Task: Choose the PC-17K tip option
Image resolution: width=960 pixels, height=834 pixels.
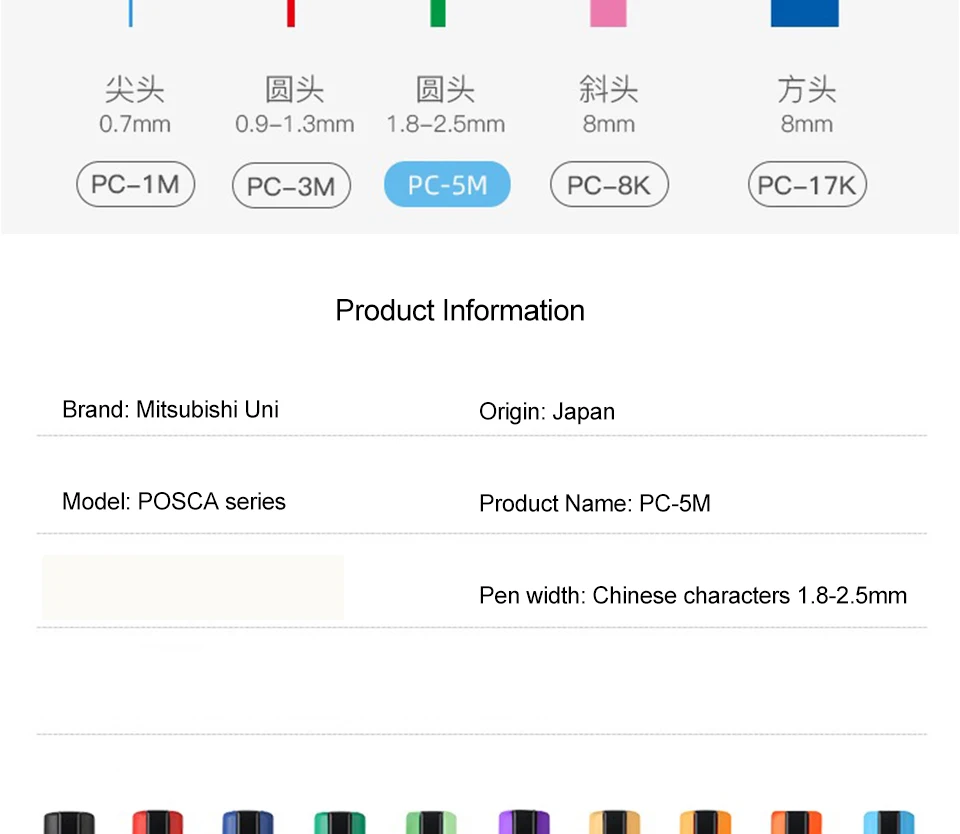Action: 807,184
